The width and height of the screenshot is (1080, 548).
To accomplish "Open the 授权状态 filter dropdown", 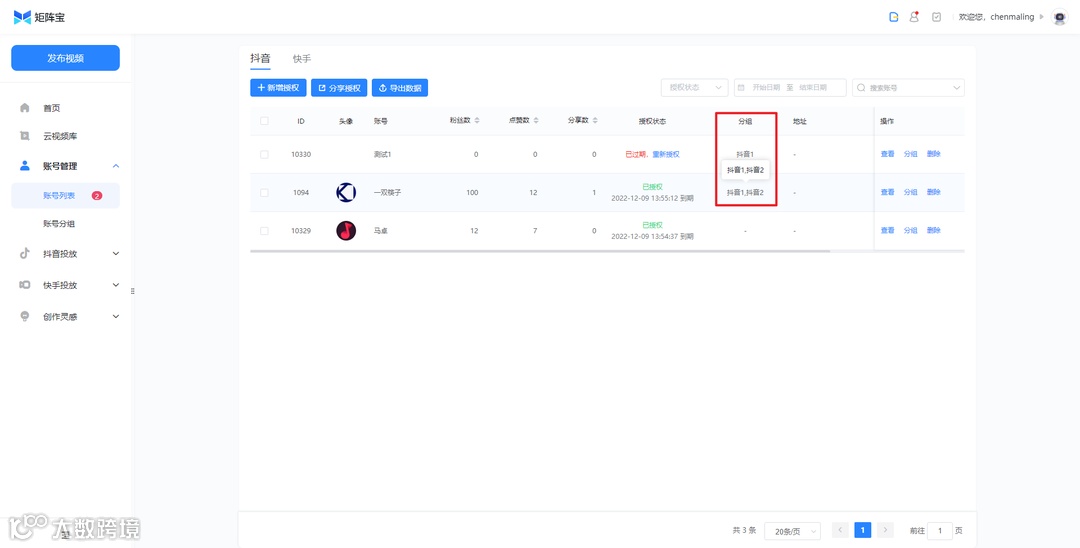I will [694, 87].
